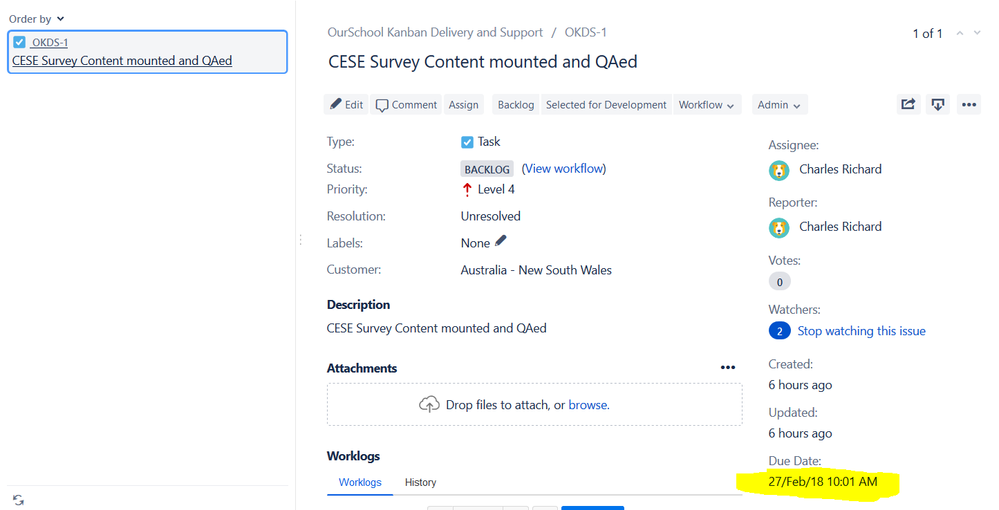The height and width of the screenshot is (510, 999).
Task: Click the votes count badge
Action: tap(780, 282)
